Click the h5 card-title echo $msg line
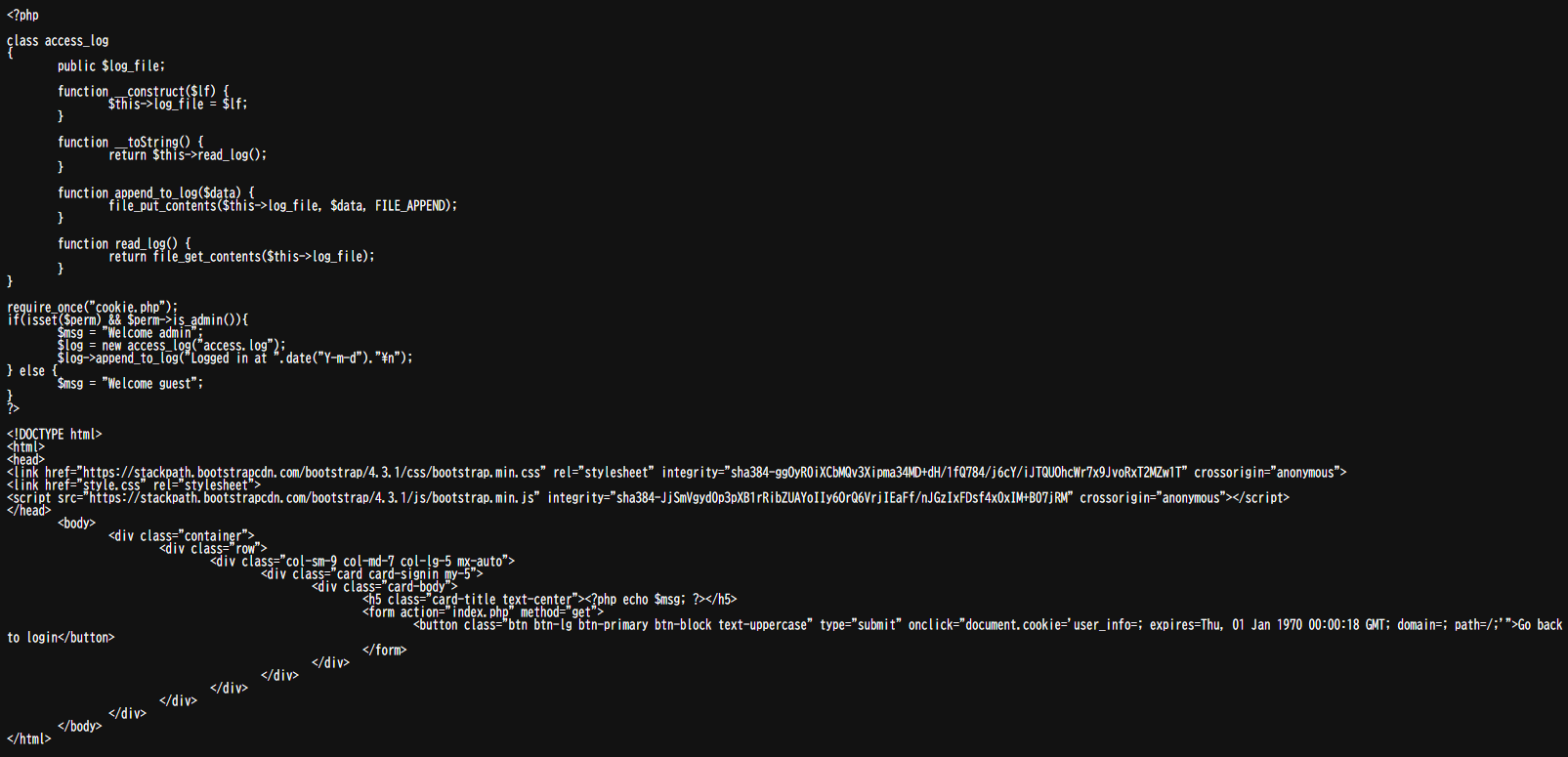The width and height of the screenshot is (1568, 757). click(x=550, y=600)
